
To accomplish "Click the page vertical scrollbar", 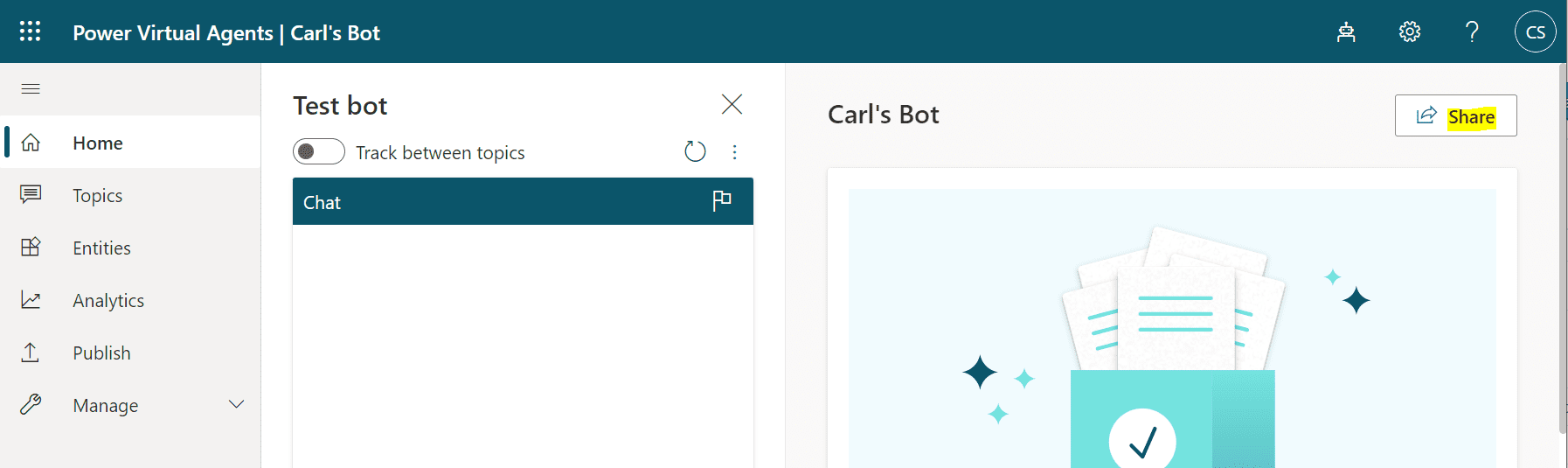I will [1563, 249].
